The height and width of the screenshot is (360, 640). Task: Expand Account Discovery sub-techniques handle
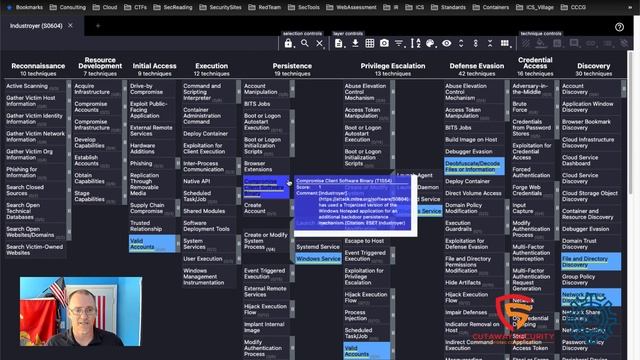(x=623, y=89)
